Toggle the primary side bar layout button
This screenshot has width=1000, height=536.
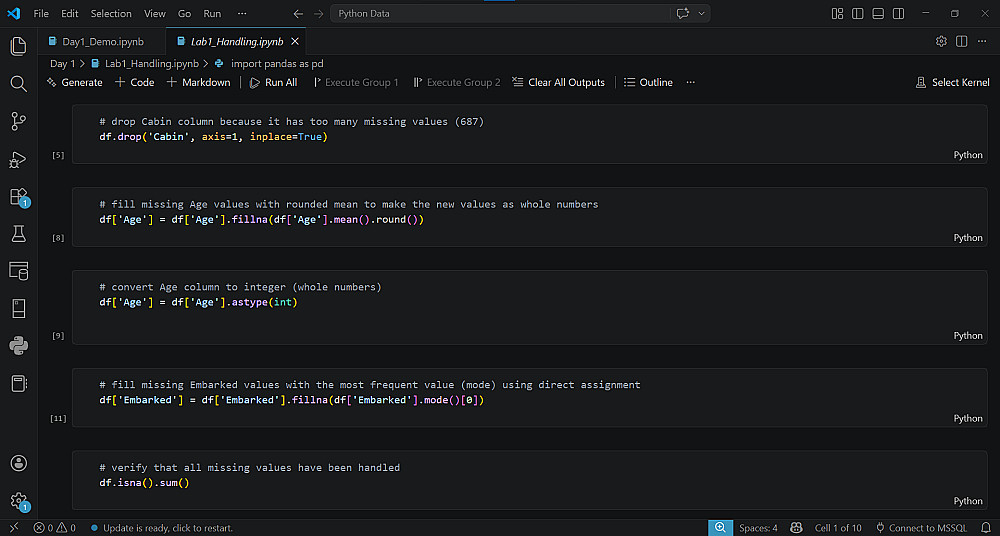point(858,14)
